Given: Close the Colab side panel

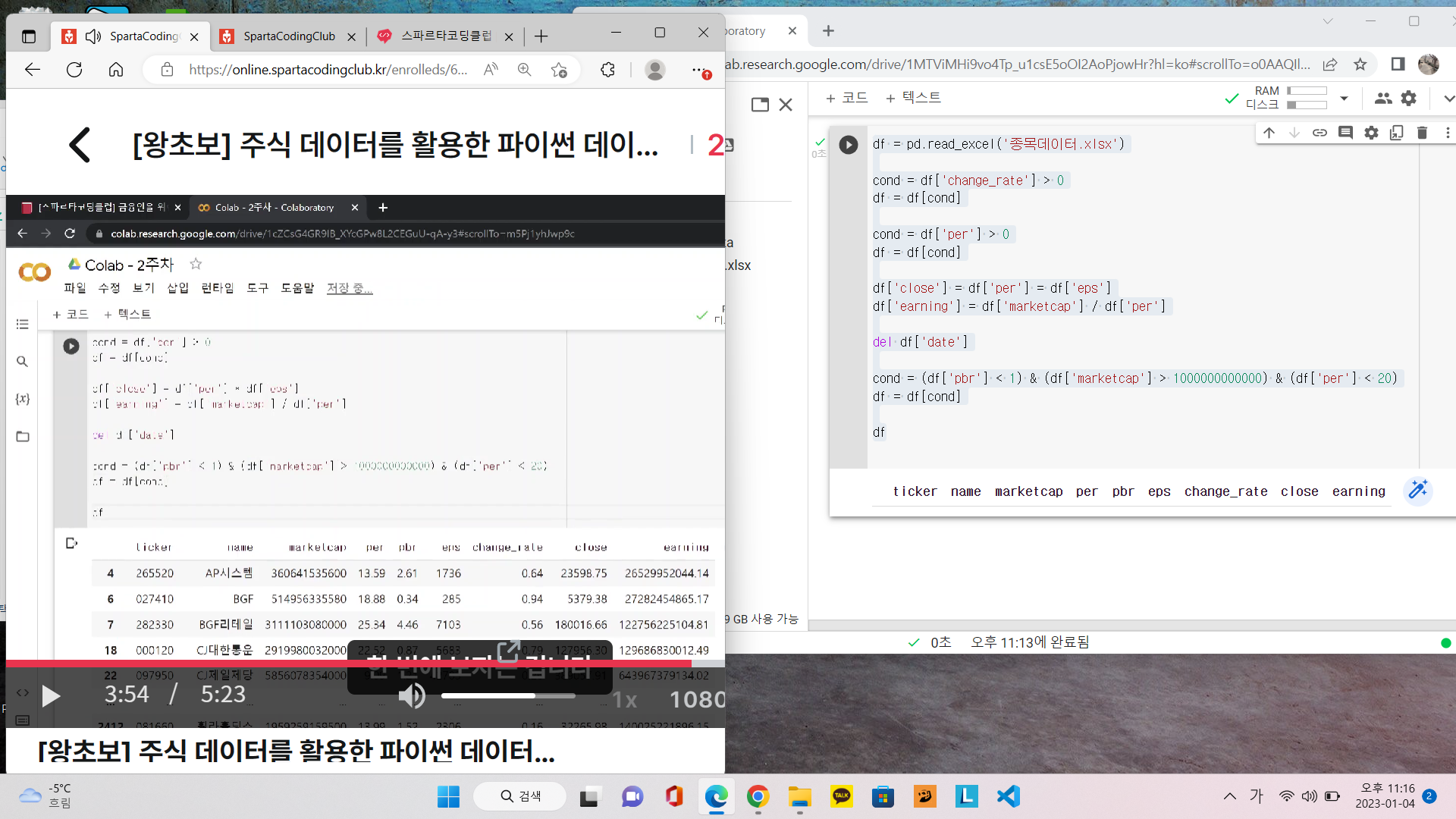Looking at the screenshot, I should (786, 105).
